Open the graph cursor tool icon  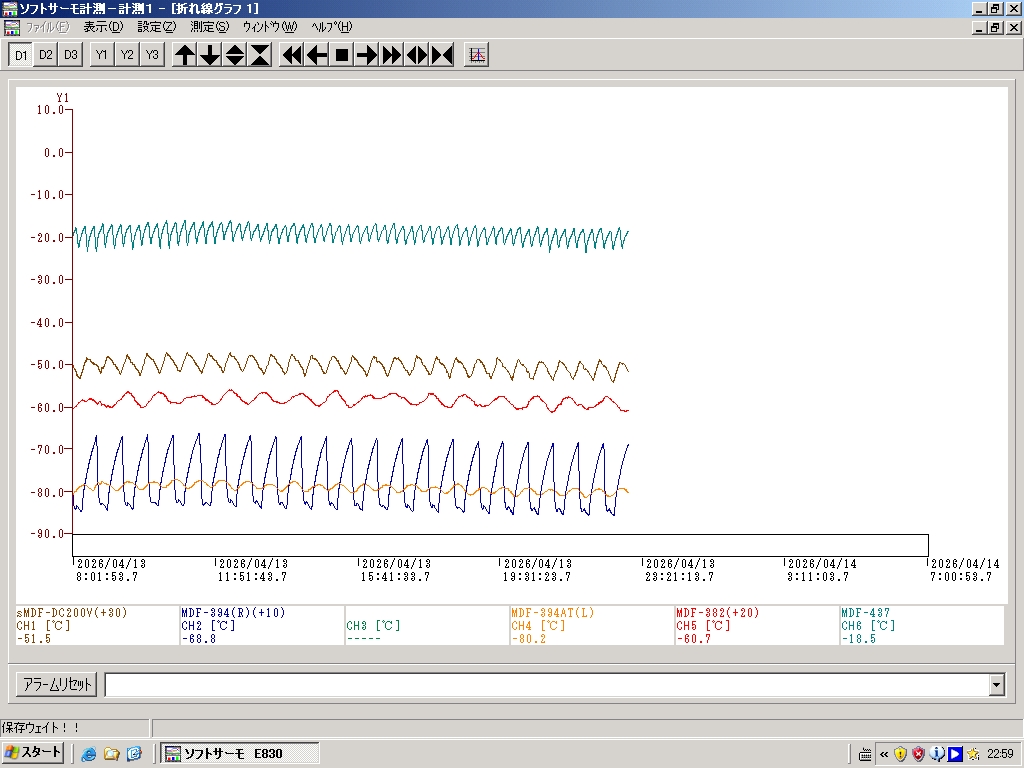477,55
